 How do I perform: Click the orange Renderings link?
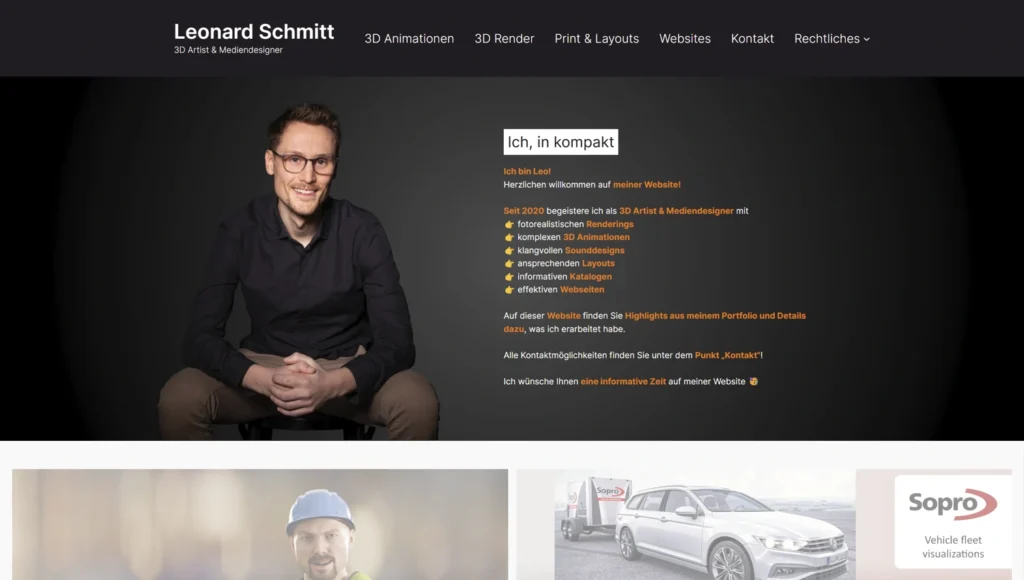click(609, 224)
